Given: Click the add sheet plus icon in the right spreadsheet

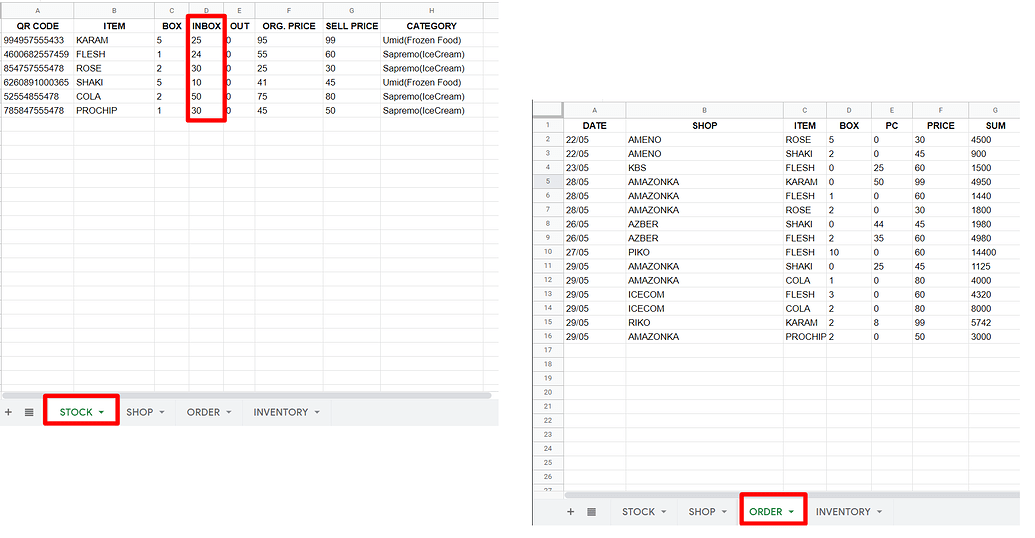Looking at the screenshot, I should pos(571,512).
